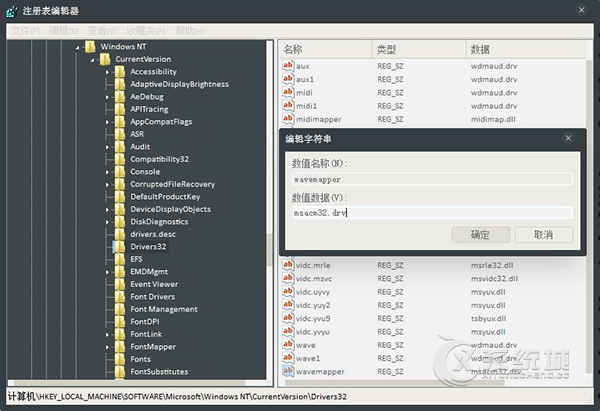
Task: Expand the Audit key
Action: 107,147
